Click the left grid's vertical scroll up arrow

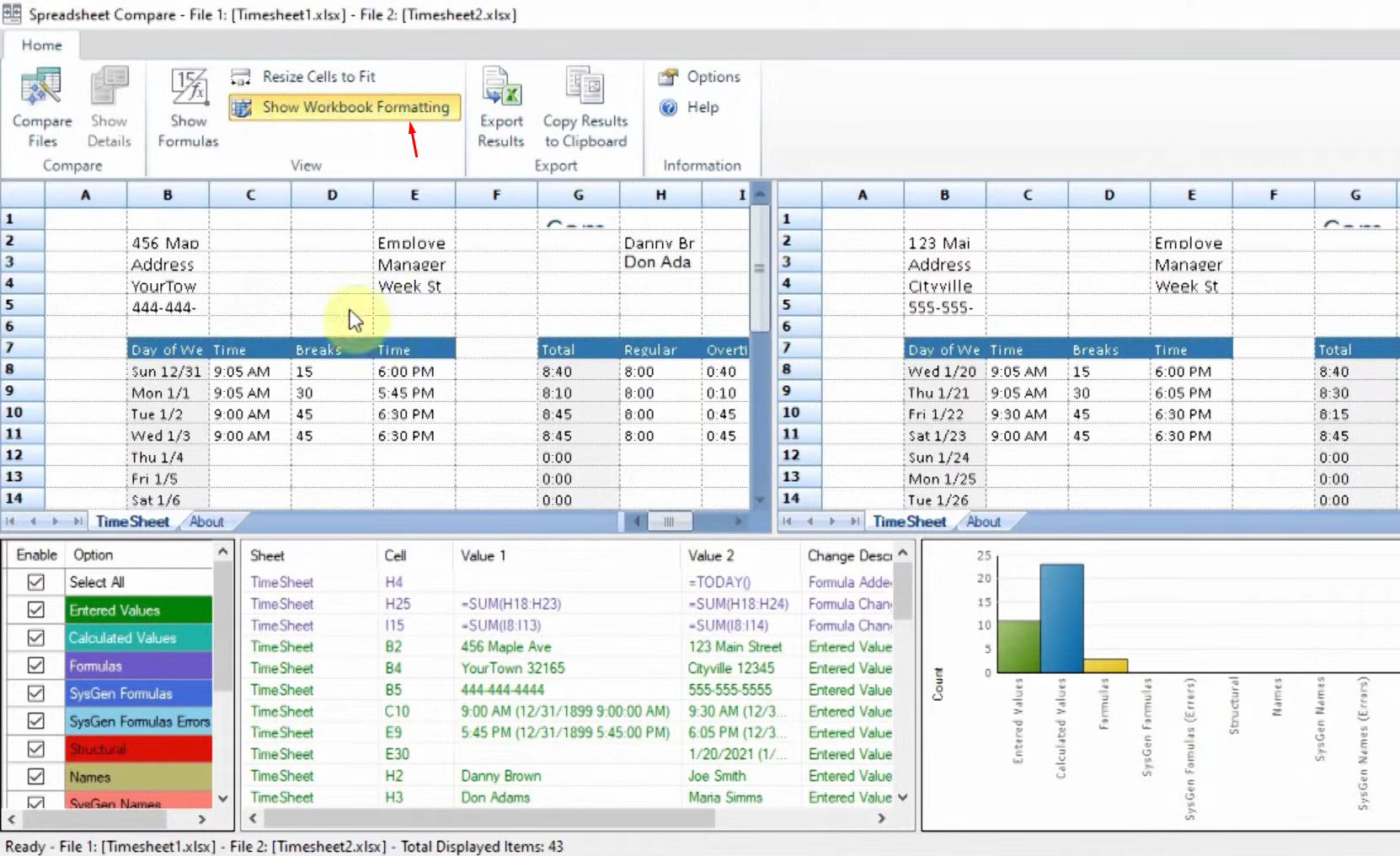coord(760,194)
